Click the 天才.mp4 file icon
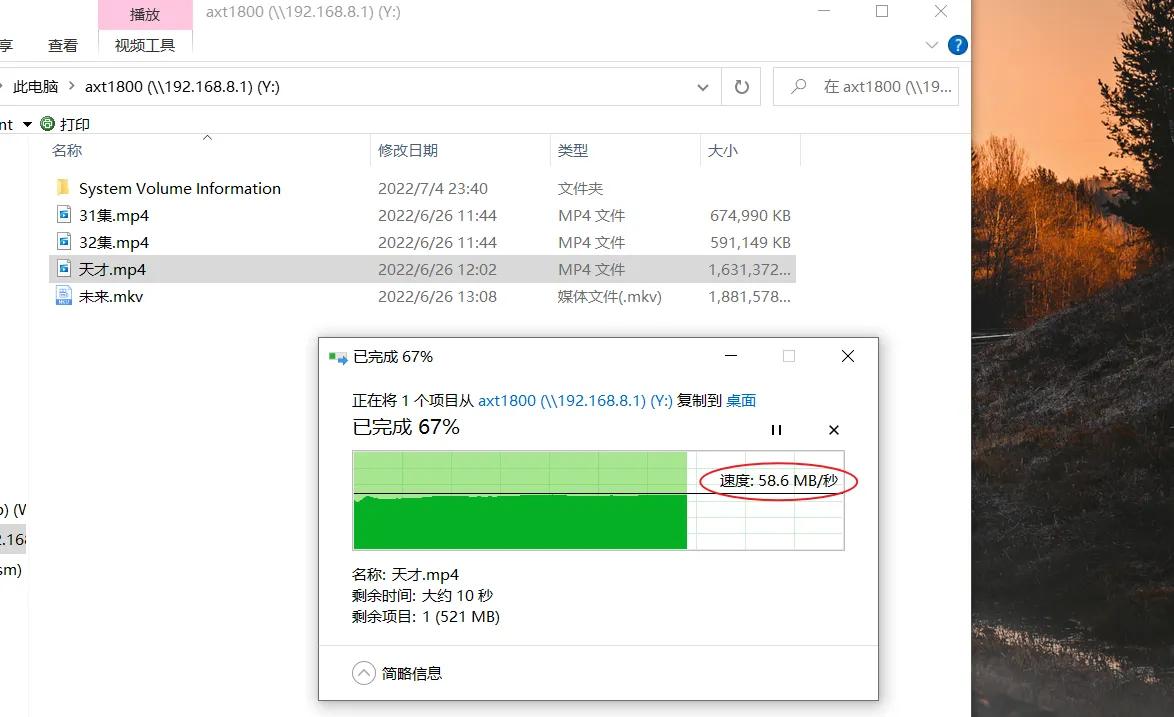The height and width of the screenshot is (717, 1174). pos(62,269)
